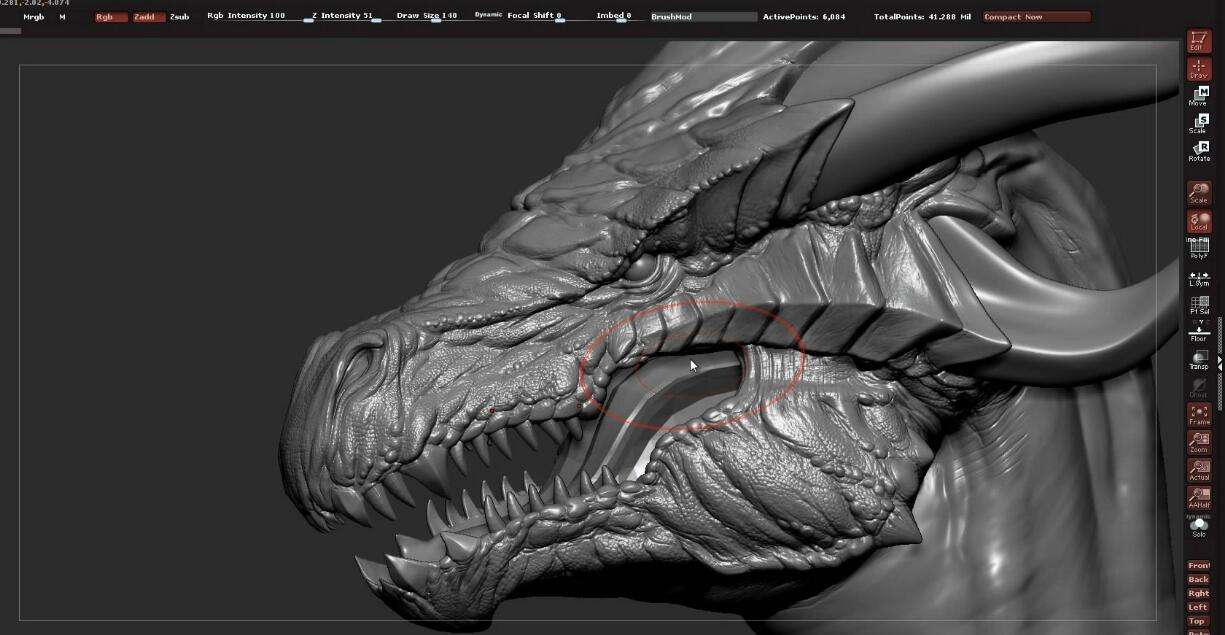Click the Zoom document icon
Viewport: 1225px width, 635px height.
(x=1199, y=443)
